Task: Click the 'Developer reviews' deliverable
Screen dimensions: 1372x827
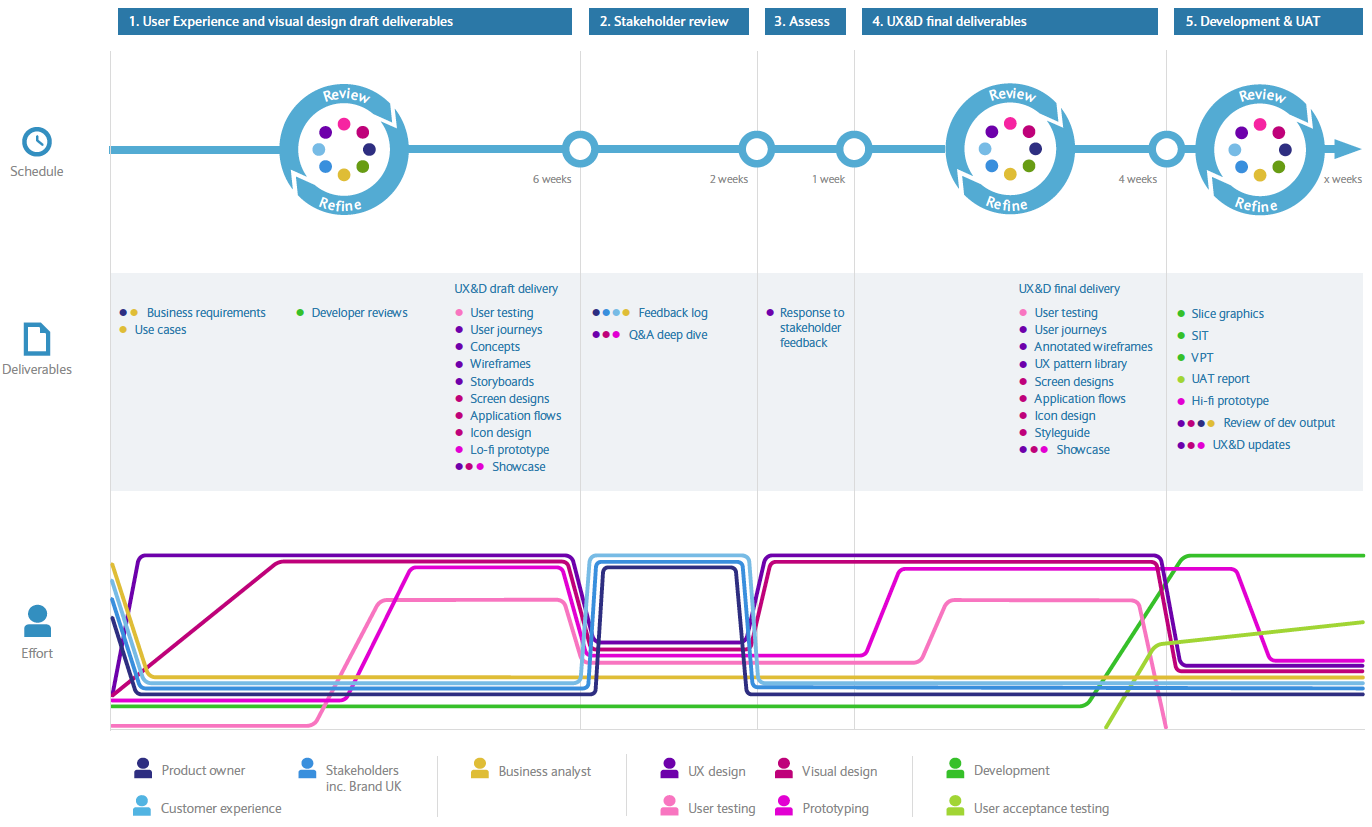Action: point(359,313)
